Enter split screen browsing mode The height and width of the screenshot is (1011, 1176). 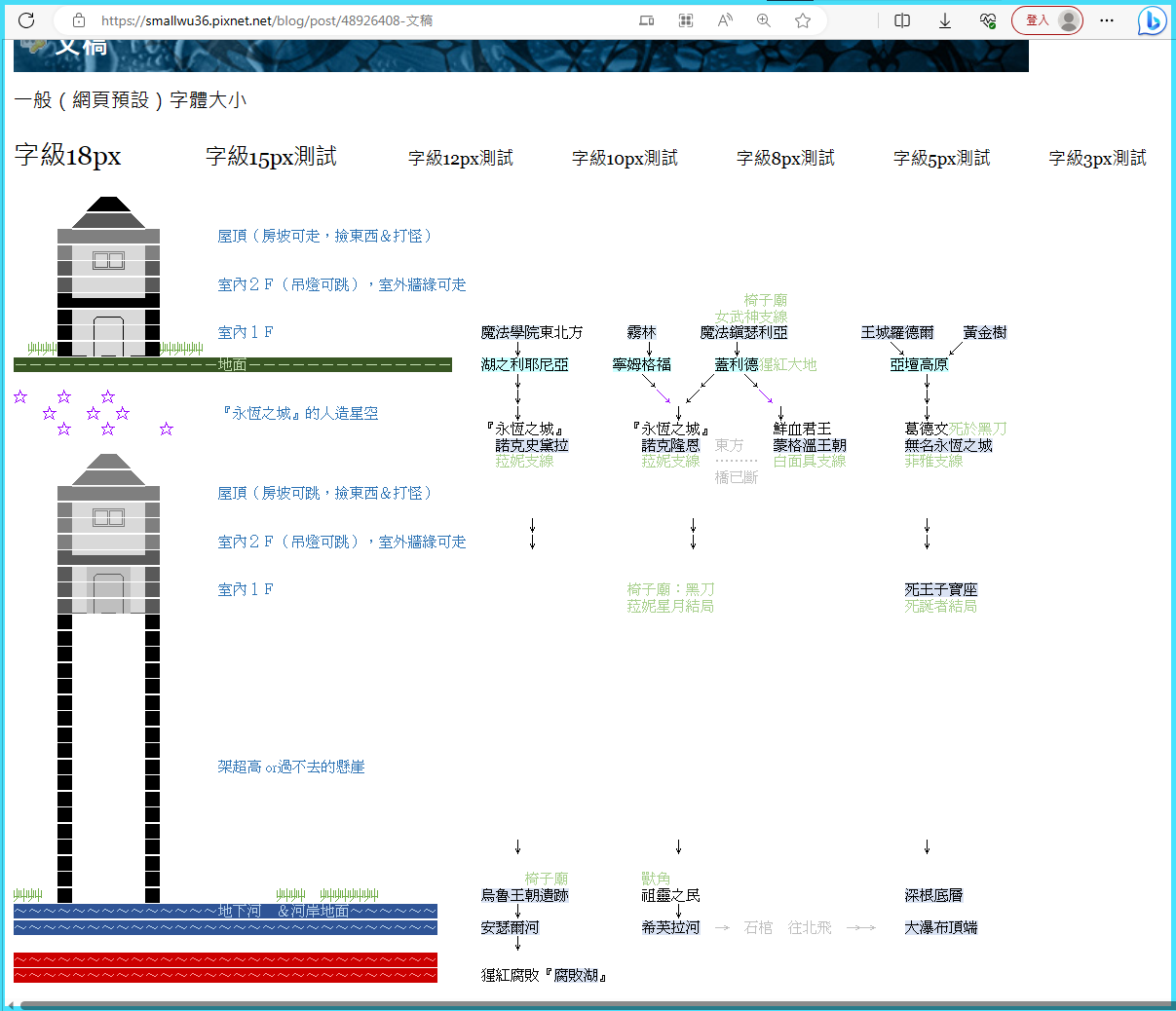[901, 19]
